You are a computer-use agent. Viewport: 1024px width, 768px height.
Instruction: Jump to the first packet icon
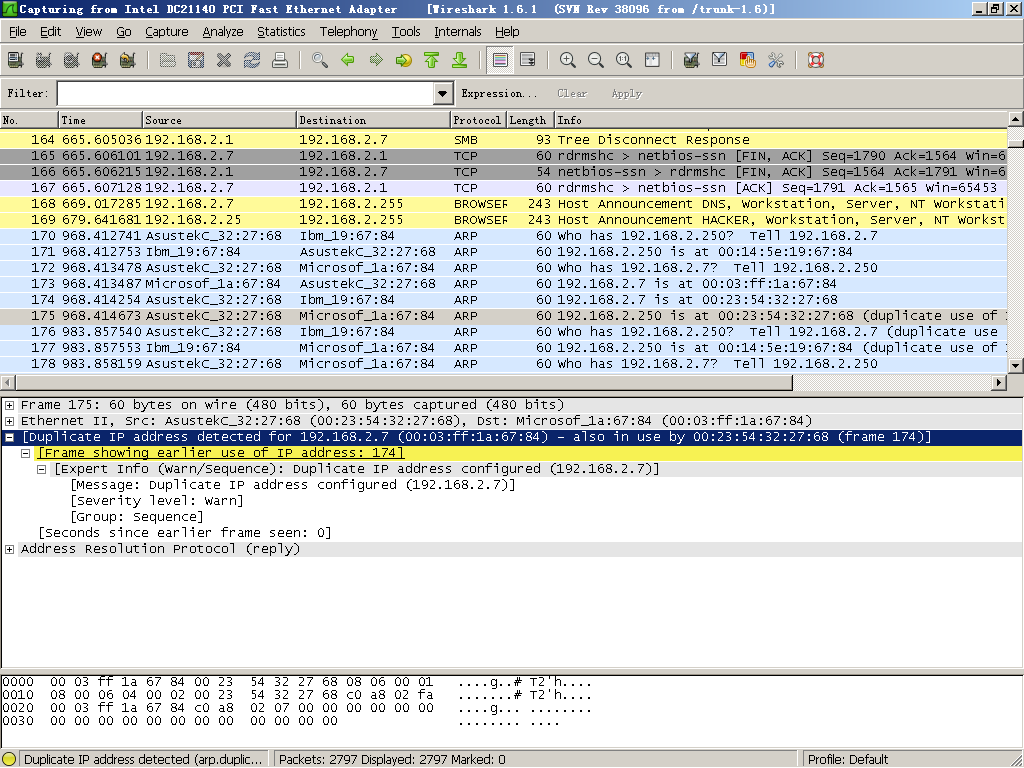(432, 60)
